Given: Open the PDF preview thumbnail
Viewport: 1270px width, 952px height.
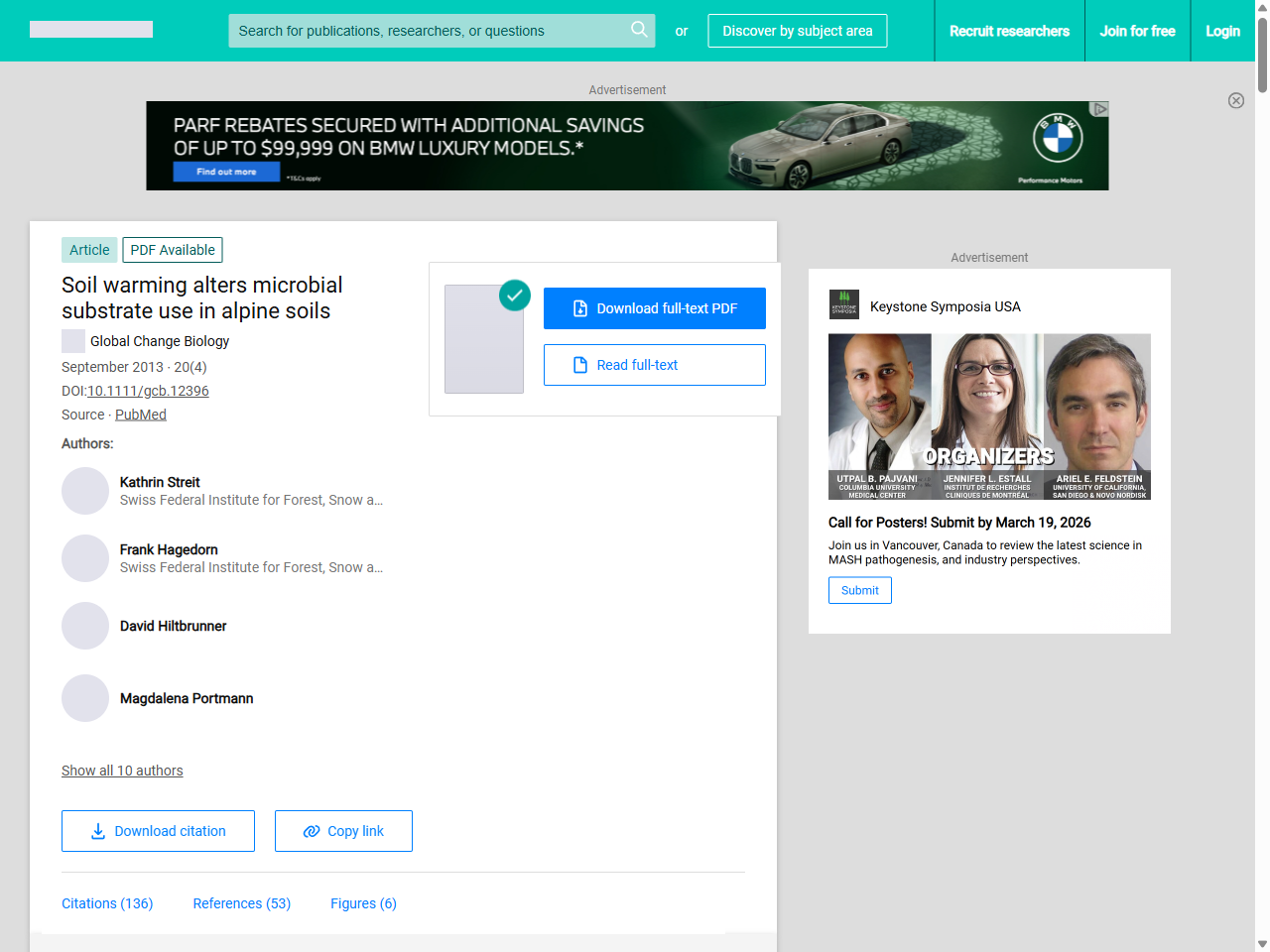Looking at the screenshot, I should click(484, 339).
